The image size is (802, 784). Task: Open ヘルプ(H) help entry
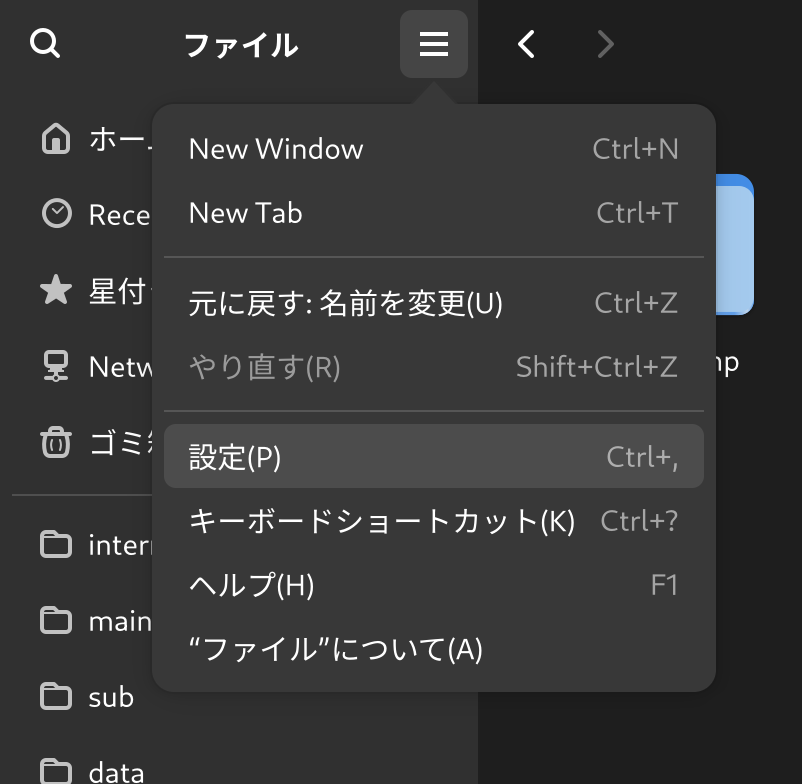pyautogui.click(x=434, y=585)
